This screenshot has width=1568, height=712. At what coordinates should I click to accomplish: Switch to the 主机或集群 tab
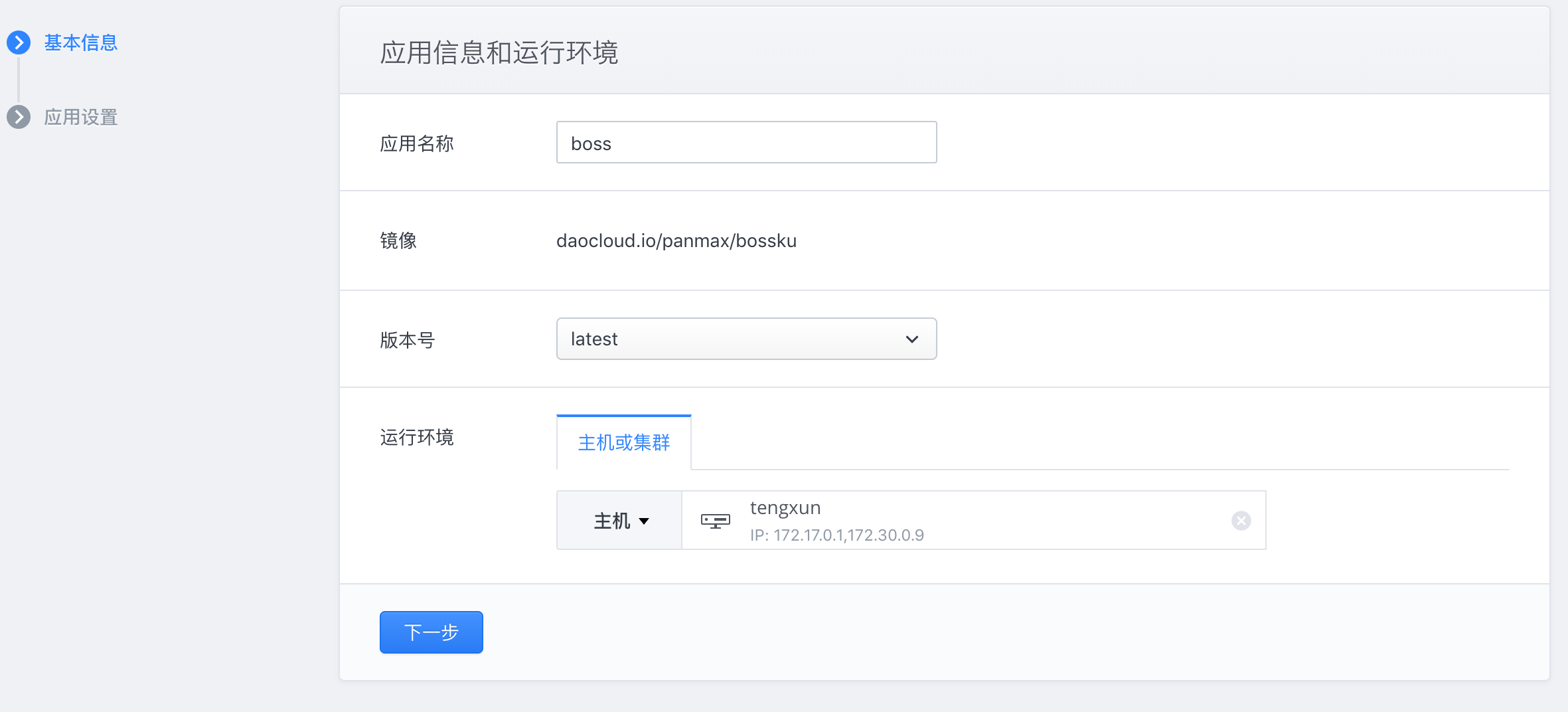click(x=623, y=442)
